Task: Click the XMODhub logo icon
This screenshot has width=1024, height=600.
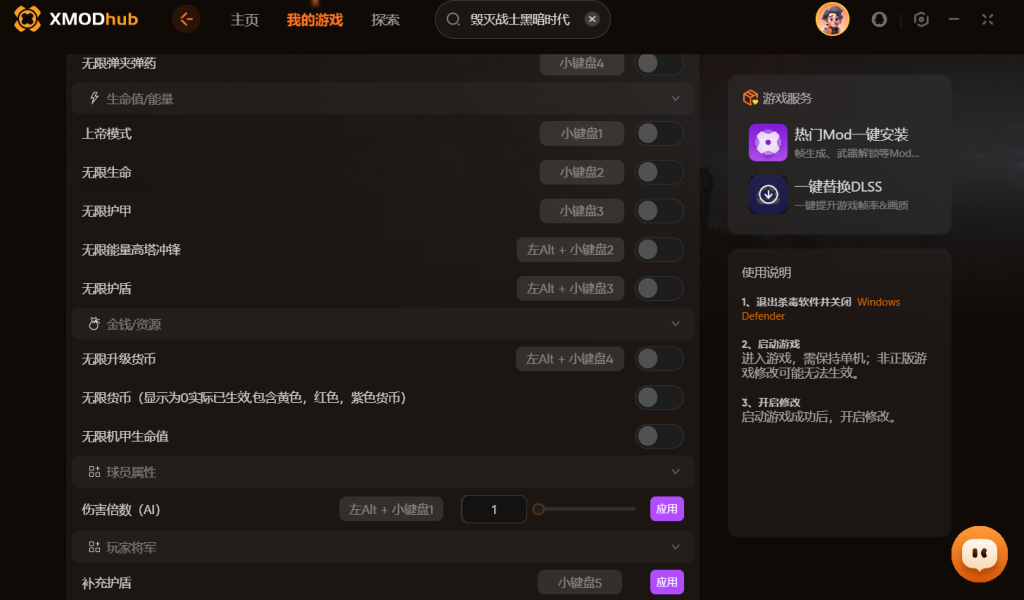Action: pyautogui.click(x=27, y=19)
